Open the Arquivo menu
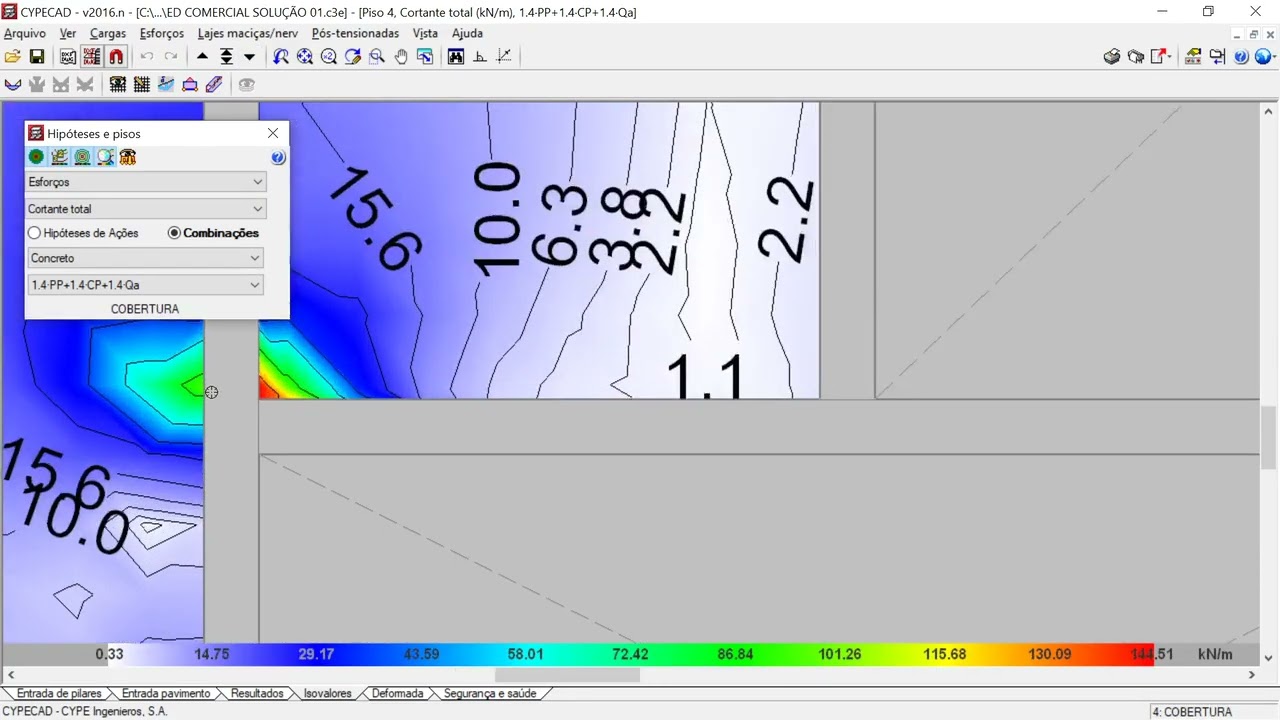Viewport: 1280px width, 720px height. click(25, 33)
